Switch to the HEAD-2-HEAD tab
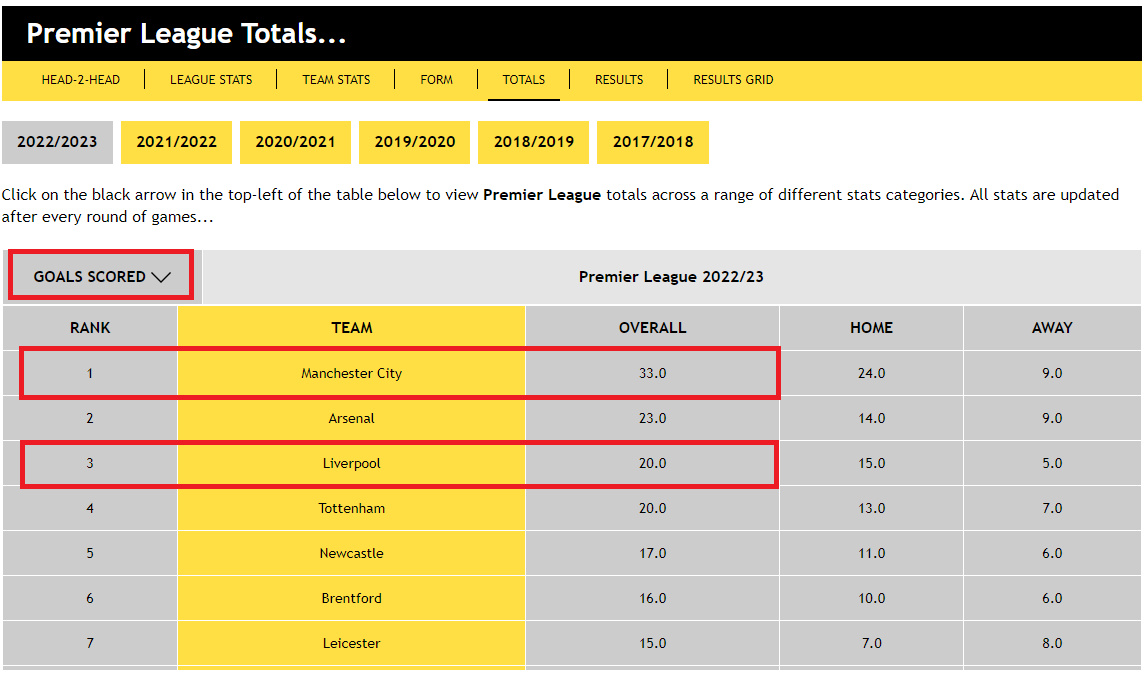This screenshot has height=675, width=1144. pos(81,80)
